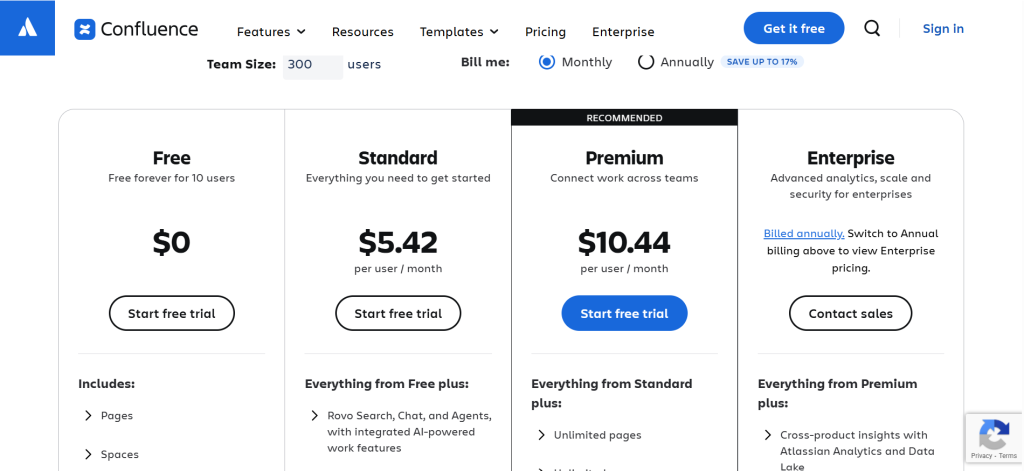
Task: Open search with the magnifier icon
Action: tap(872, 29)
